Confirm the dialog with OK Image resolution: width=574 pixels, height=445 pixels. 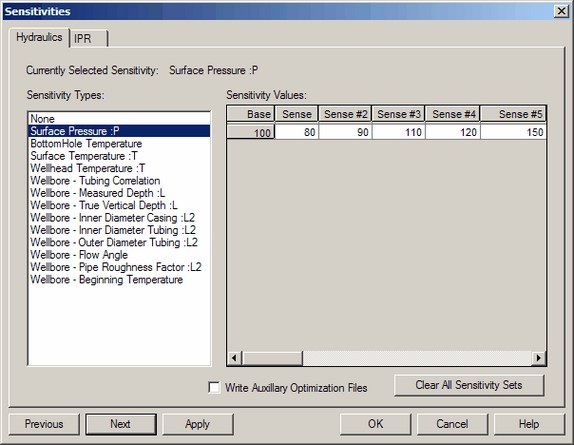[375, 424]
